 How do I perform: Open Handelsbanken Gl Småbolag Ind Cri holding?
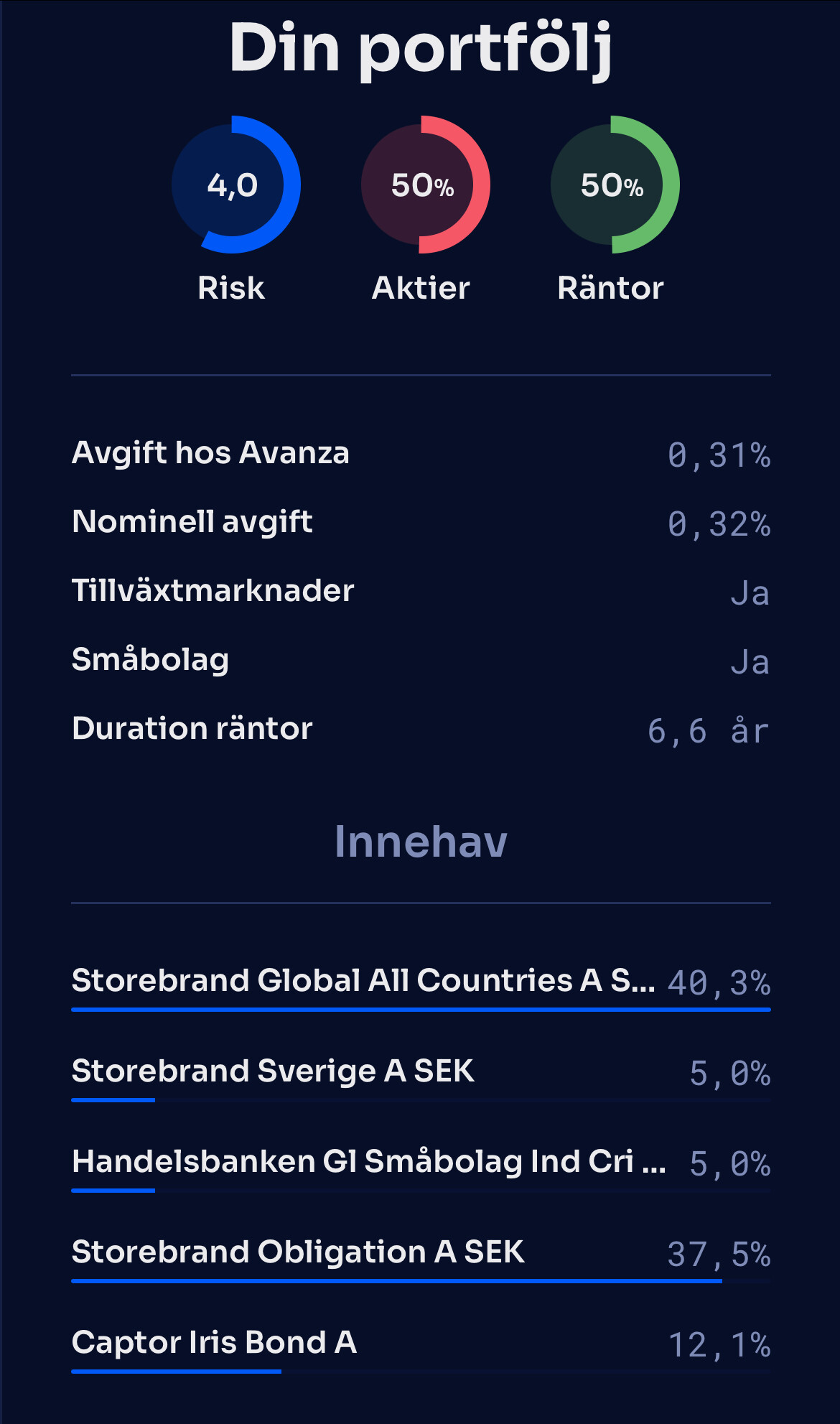pyautogui.click(x=369, y=1161)
